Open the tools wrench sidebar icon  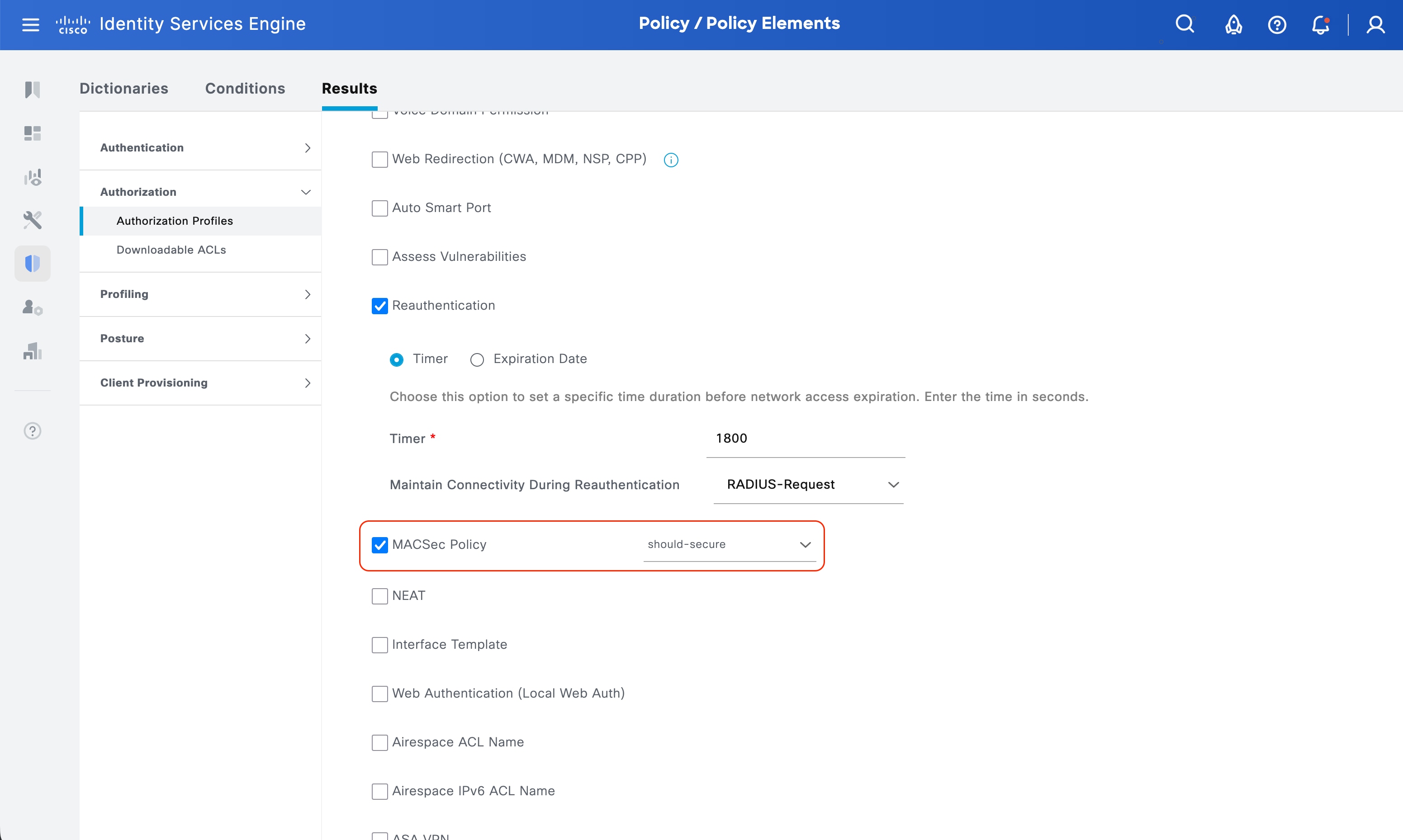coord(32,220)
